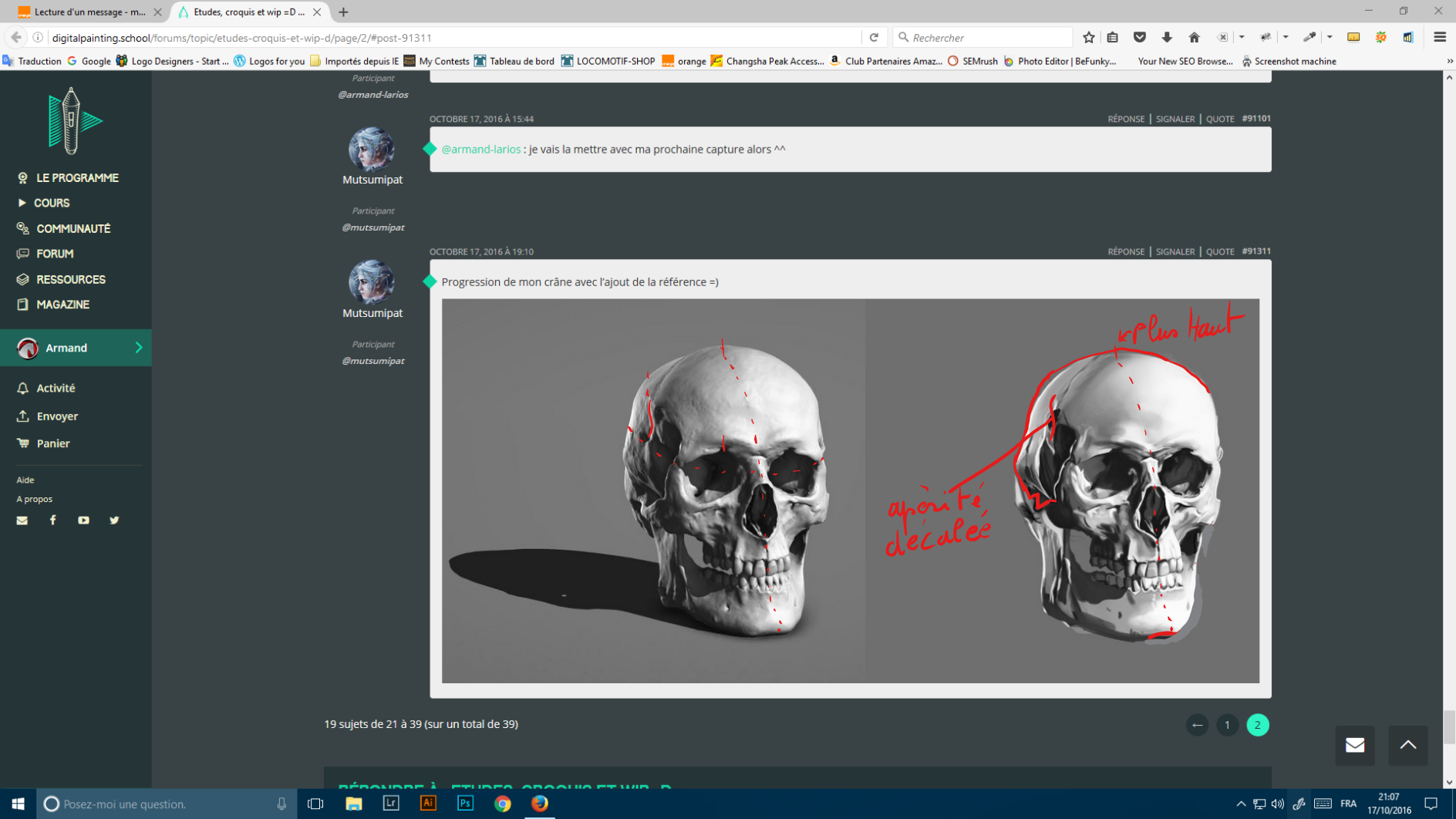This screenshot has width=1456, height=819.
Task: Click the skull progression image
Action: coord(850,491)
